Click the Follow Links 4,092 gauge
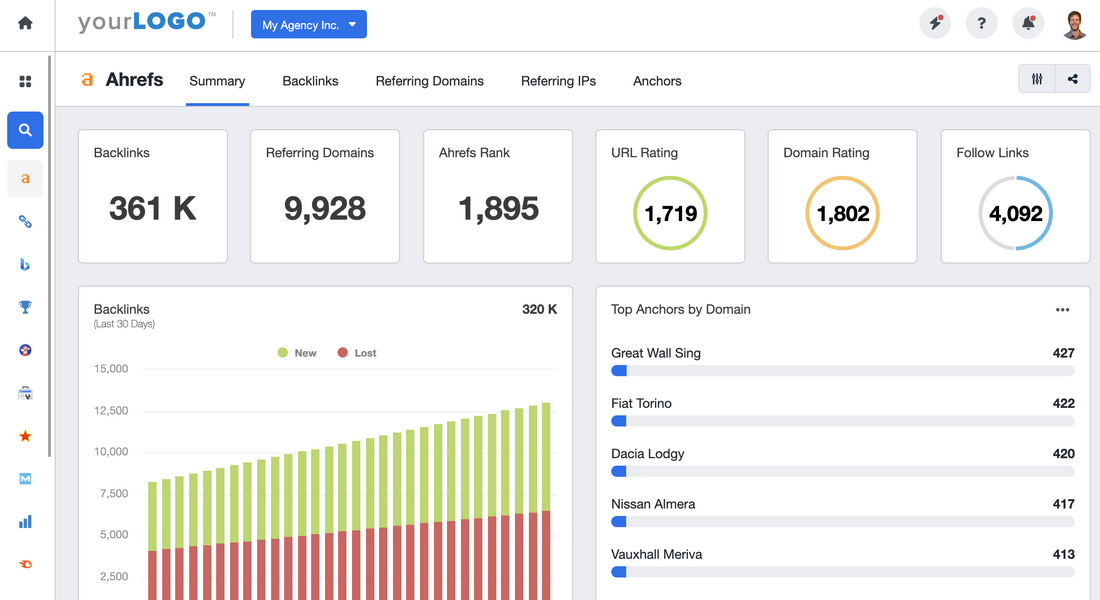The image size is (1100, 600). tap(1015, 213)
